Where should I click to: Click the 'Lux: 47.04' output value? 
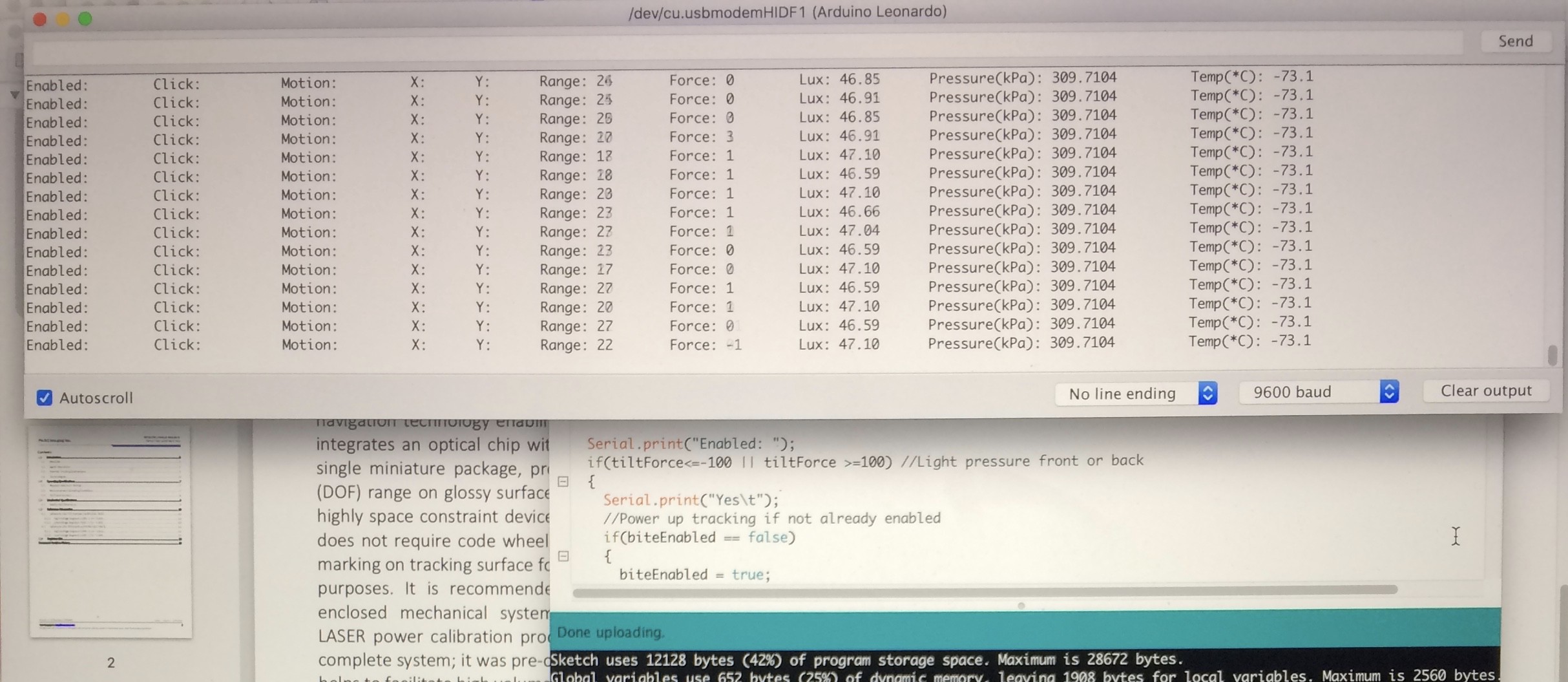pyautogui.click(x=839, y=231)
